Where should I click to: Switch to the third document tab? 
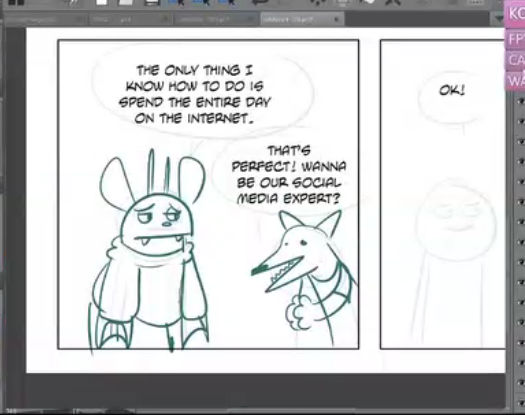(214, 19)
